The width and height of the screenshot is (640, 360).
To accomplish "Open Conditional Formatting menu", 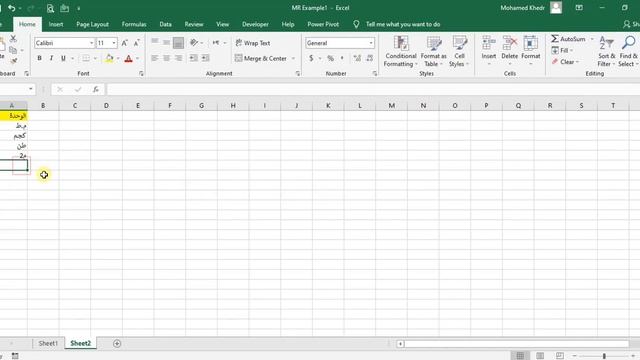I will pyautogui.click(x=401, y=51).
